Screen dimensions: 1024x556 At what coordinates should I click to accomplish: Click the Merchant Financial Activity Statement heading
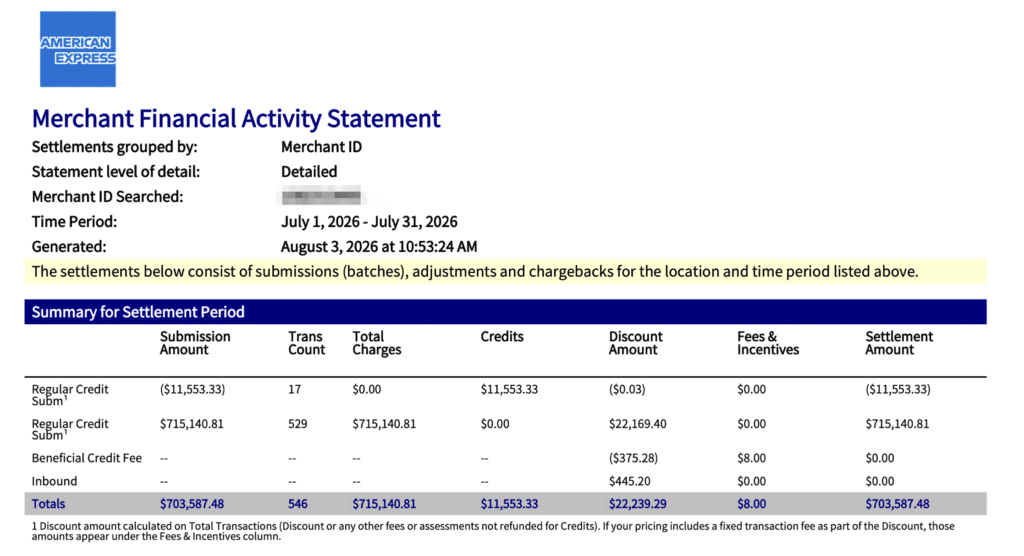coord(236,119)
